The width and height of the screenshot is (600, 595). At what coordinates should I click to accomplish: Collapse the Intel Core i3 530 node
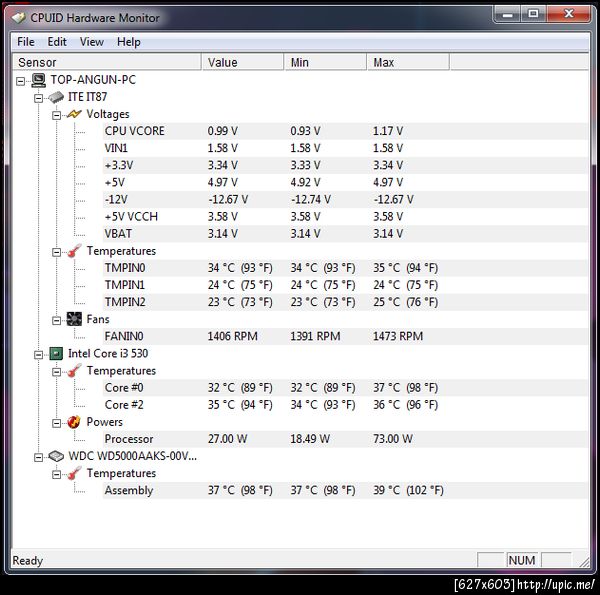click(38, 355)
